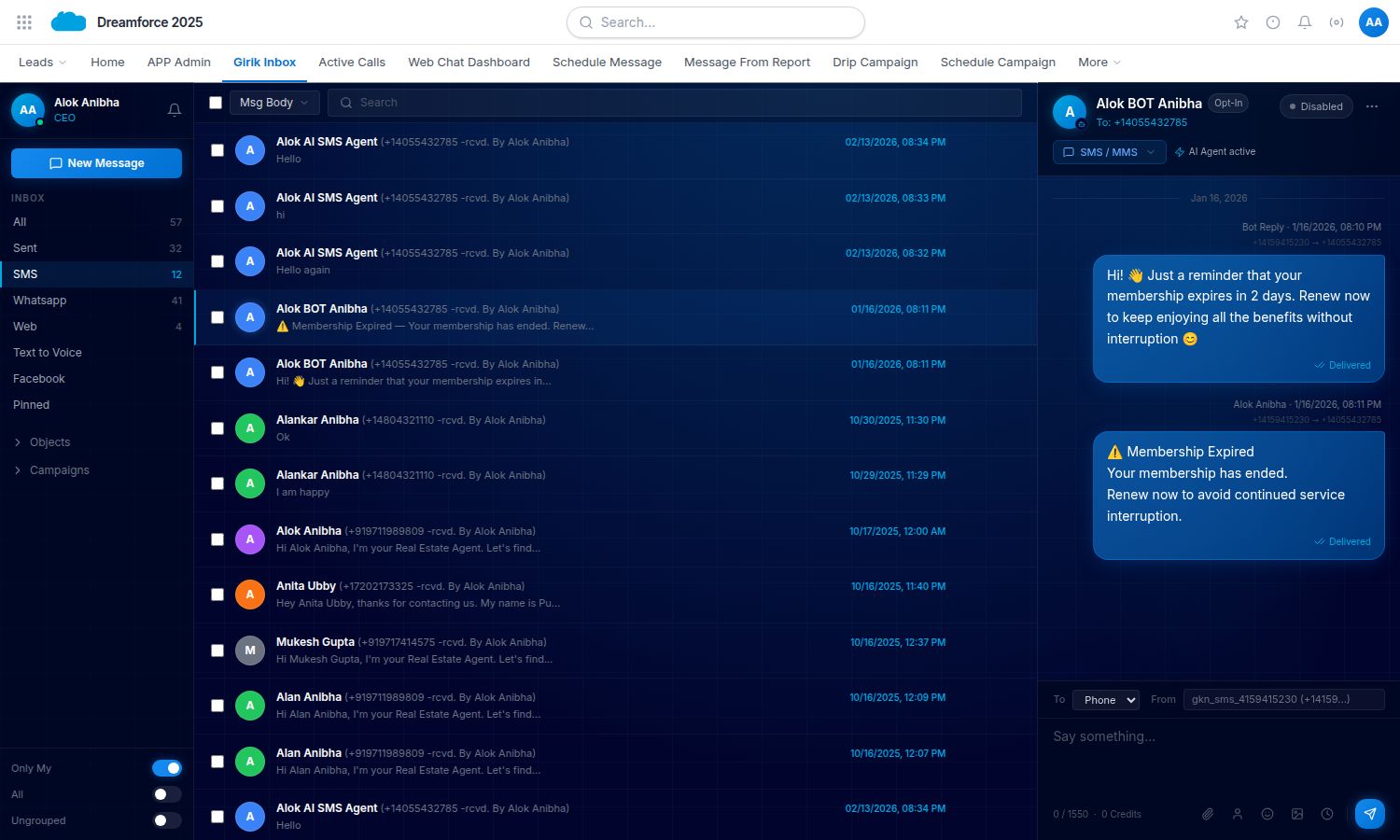
Task: Select the Whatsapp inbox folder
Action: (97, 301)
